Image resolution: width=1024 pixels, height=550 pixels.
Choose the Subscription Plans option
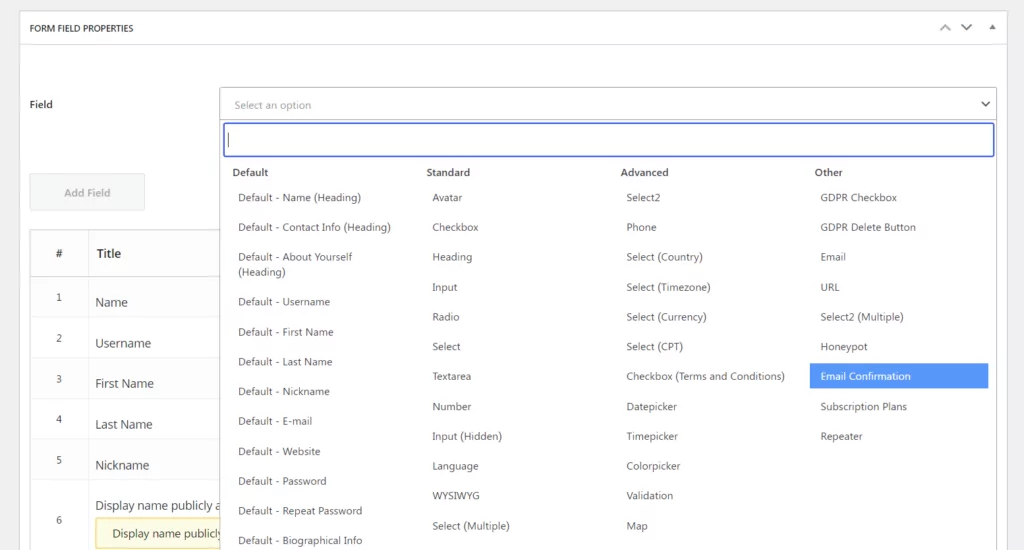point(863,406)
